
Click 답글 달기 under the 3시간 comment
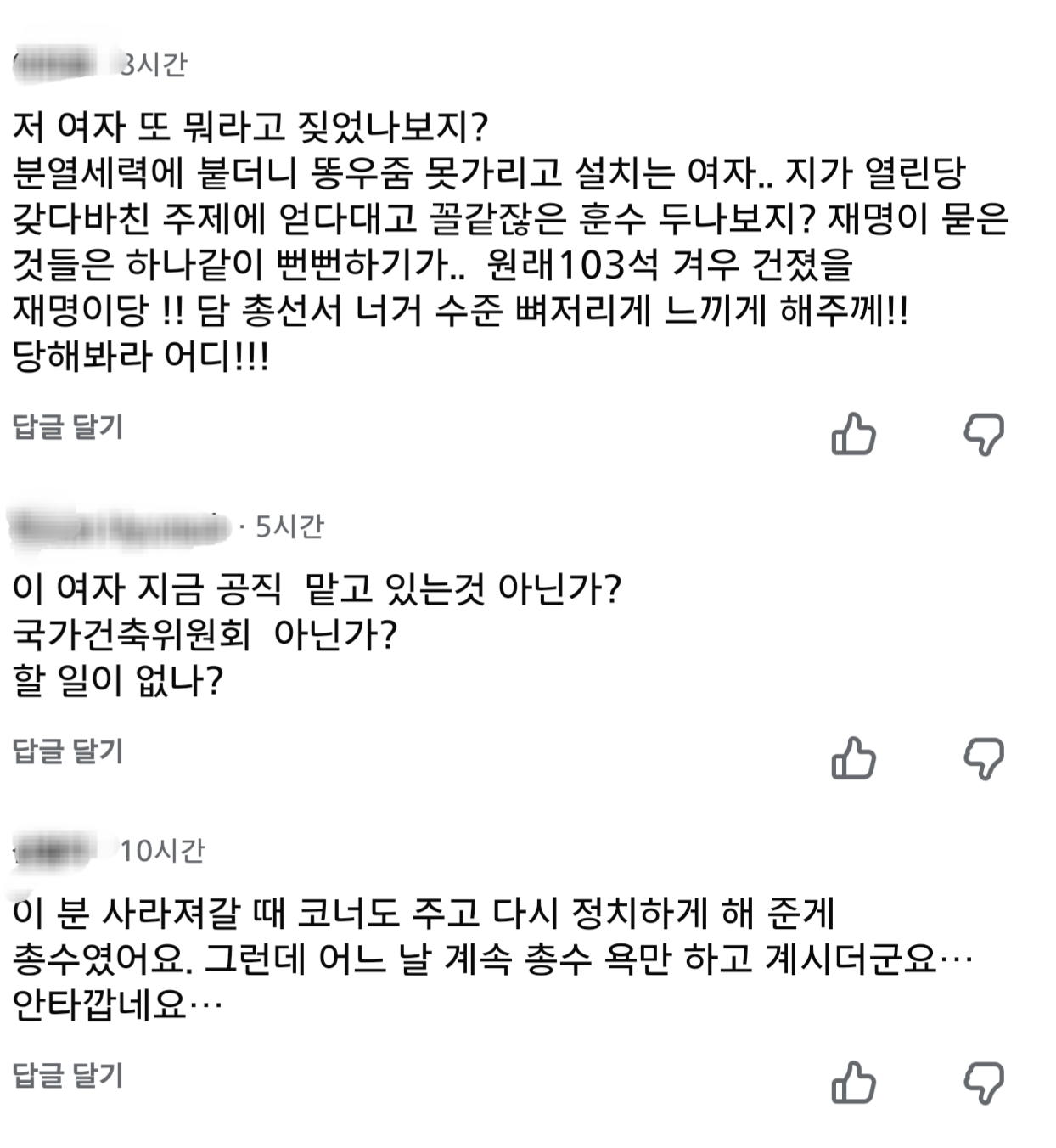[x=68, y=426]
